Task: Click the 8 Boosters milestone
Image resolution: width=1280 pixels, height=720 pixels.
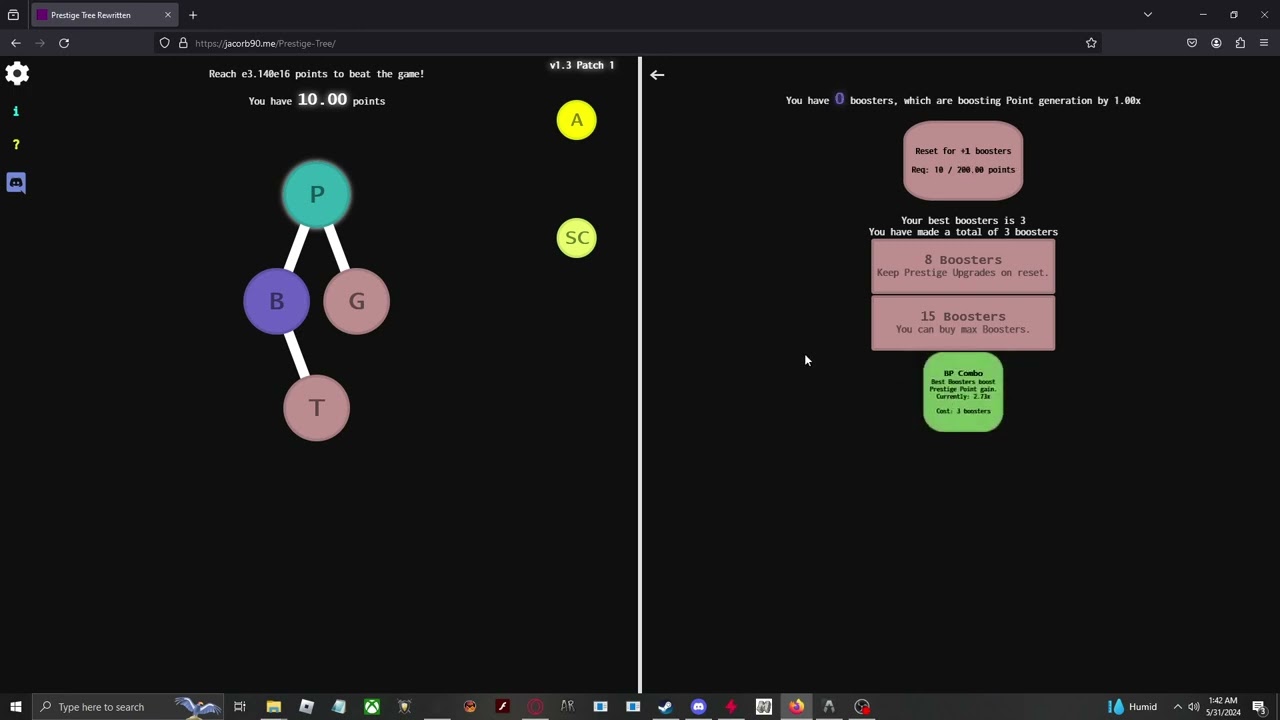Action: coord(963,266)
